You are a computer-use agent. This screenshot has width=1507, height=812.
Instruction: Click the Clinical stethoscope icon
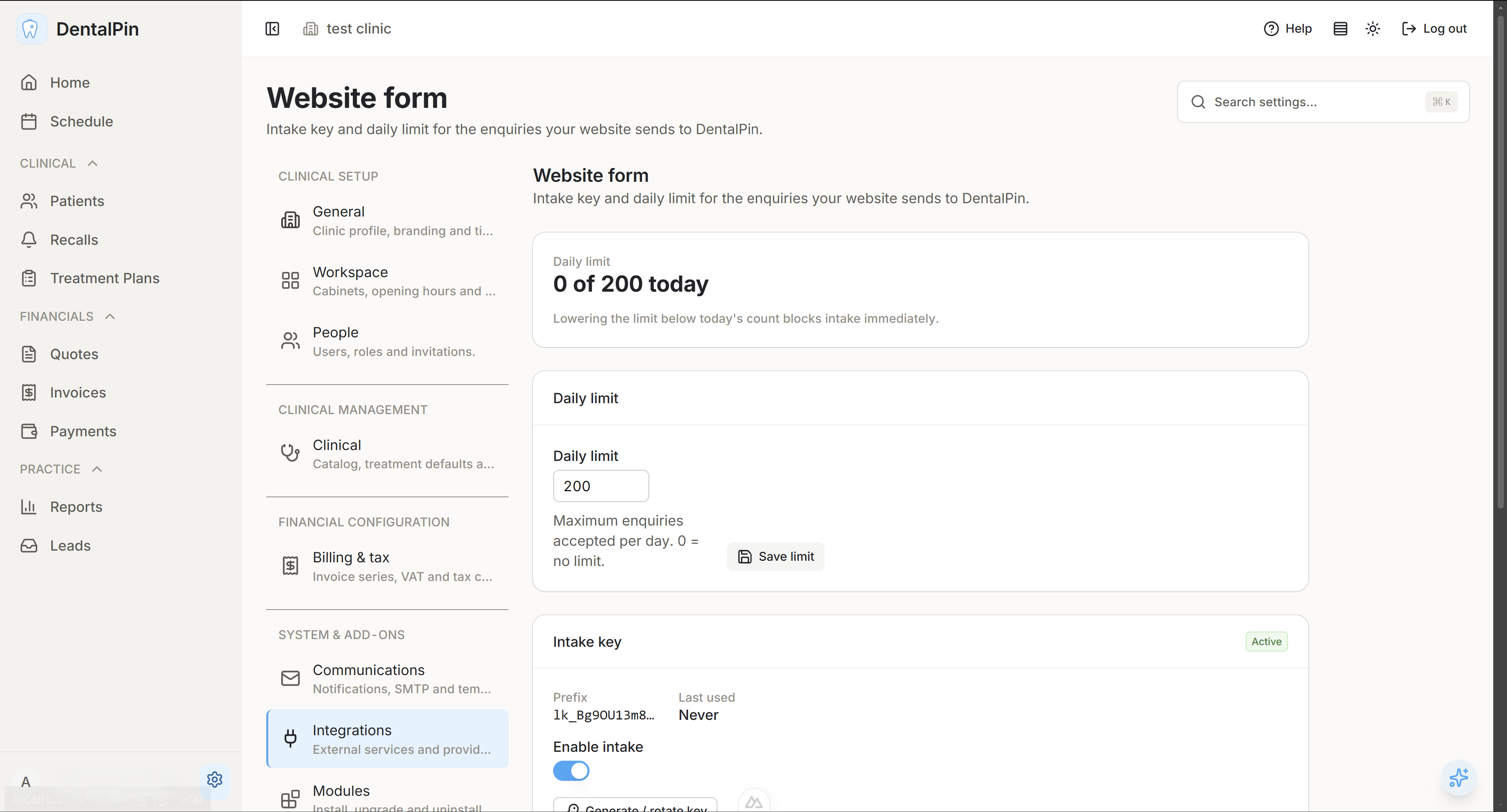pos(290,453)
